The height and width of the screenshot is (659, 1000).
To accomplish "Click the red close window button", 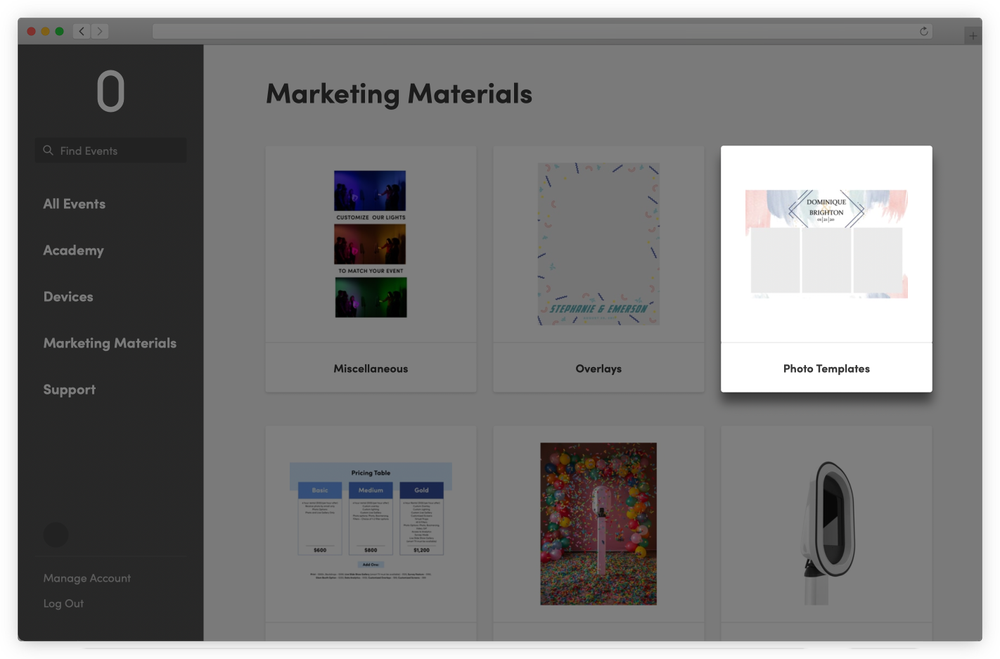I will (x=31, y=31).
